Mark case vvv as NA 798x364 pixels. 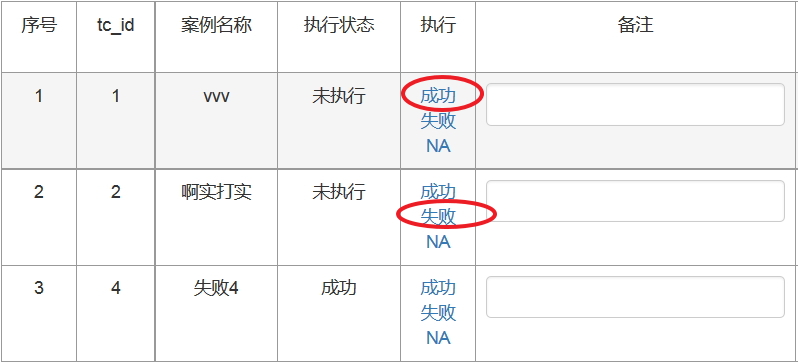(438, 146)
